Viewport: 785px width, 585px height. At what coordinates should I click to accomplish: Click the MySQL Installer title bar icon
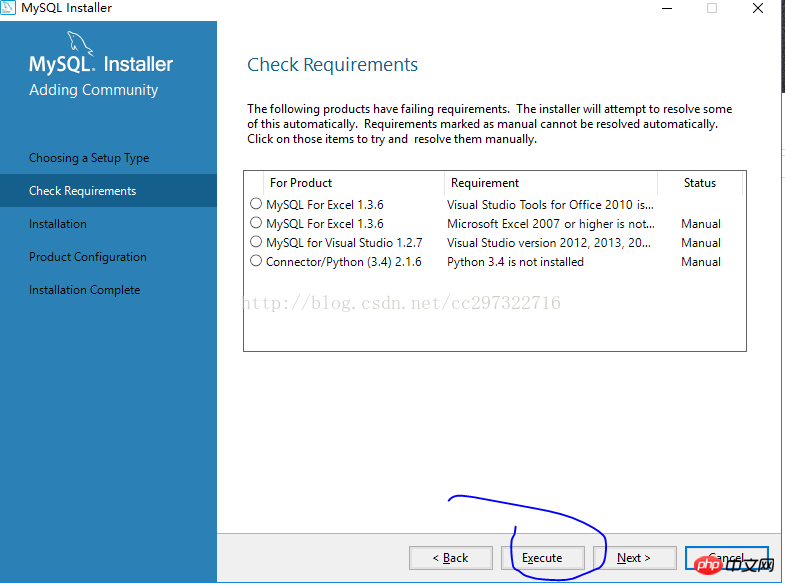[x=8, y=8]
